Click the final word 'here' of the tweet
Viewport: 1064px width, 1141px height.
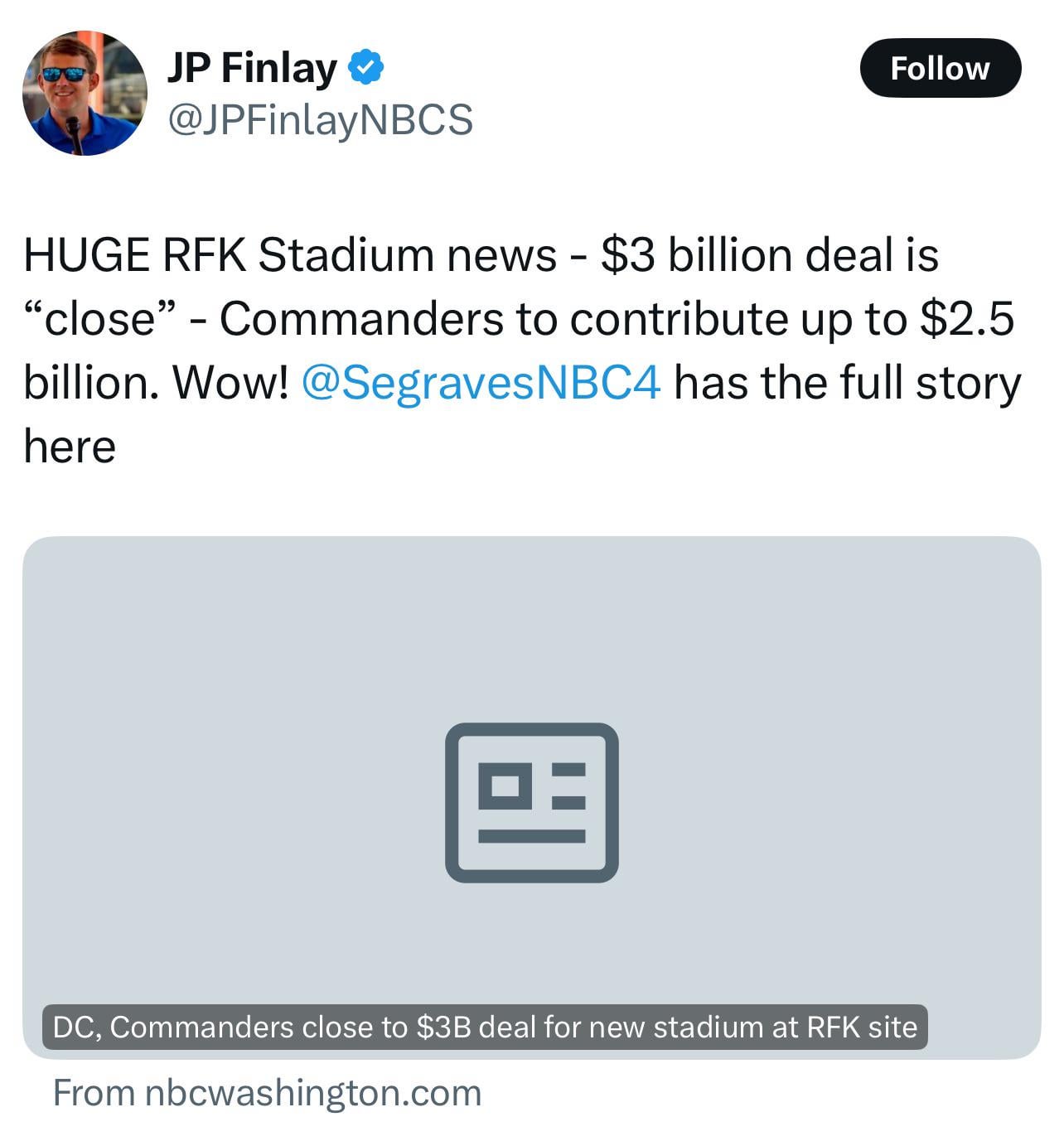(x=70, y=447)
